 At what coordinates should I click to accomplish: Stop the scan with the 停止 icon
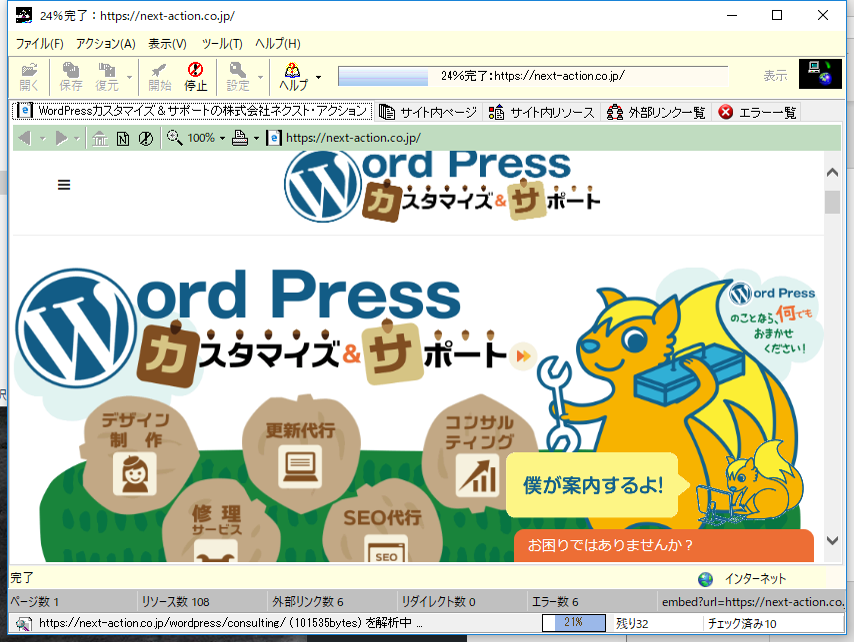coord(196,77)
